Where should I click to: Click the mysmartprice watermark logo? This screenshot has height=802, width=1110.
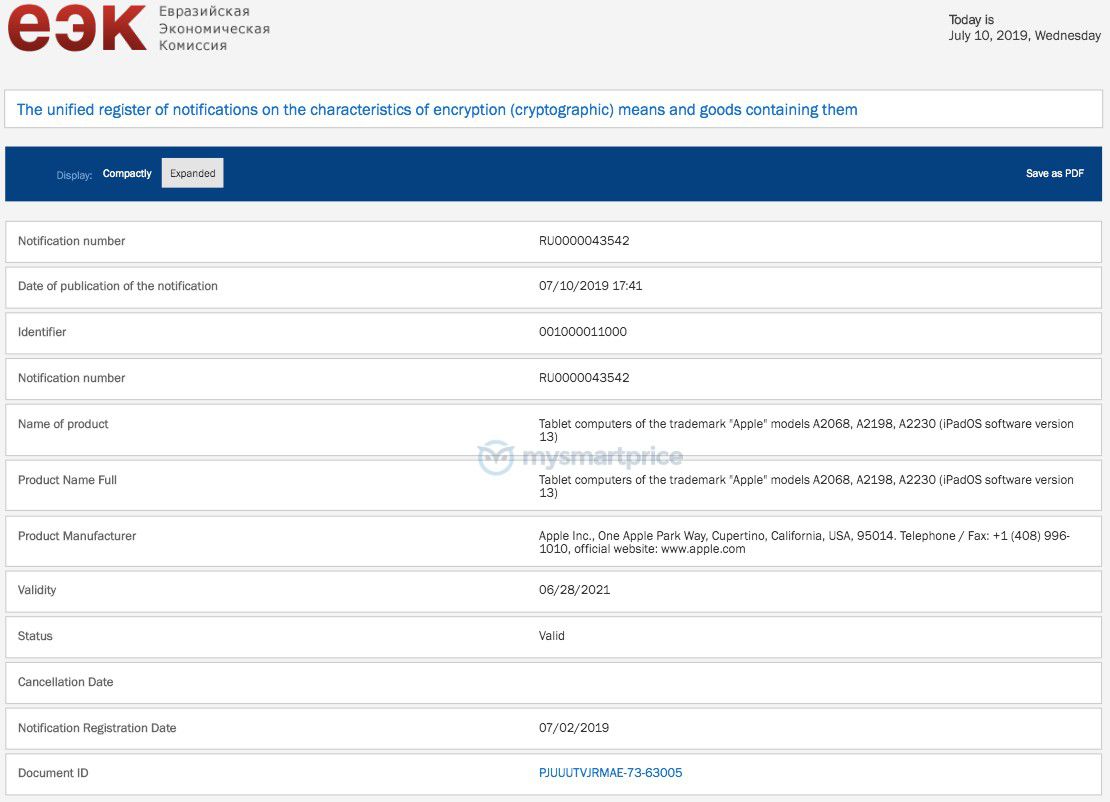click(580, 458)
